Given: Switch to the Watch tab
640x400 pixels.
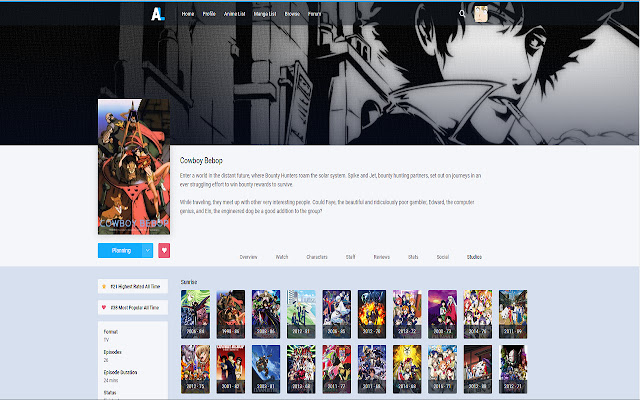Looking at the screenshot, I should pyautogui.click(x=282, y=257).
